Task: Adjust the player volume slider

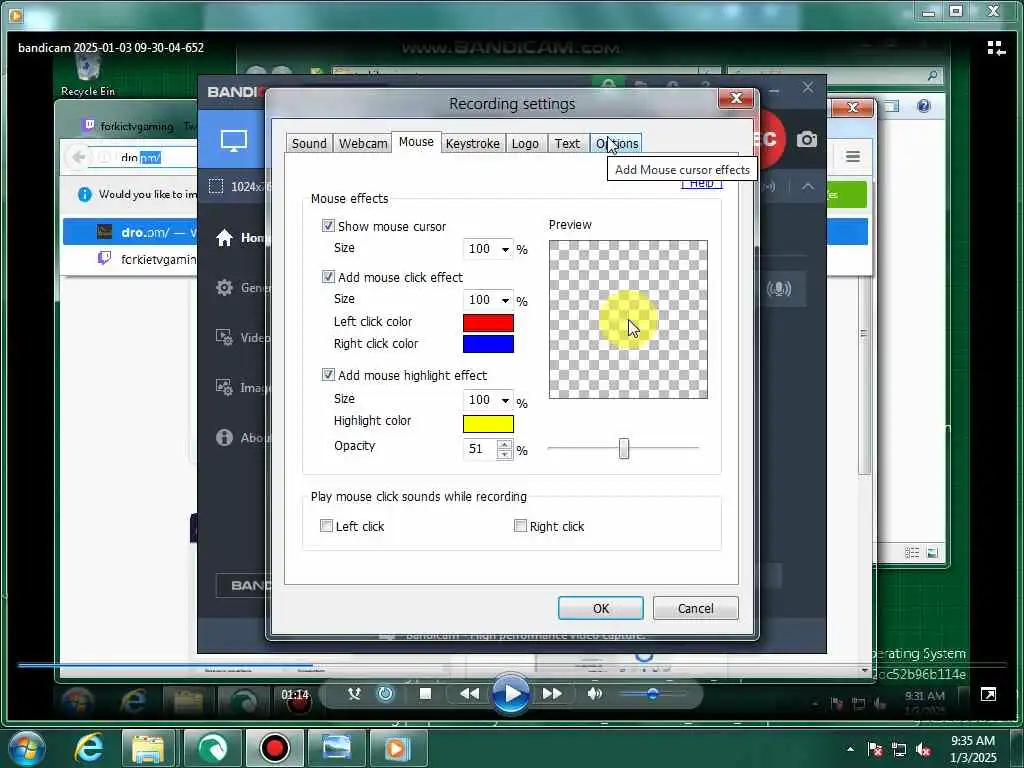Action: point(652,694)
